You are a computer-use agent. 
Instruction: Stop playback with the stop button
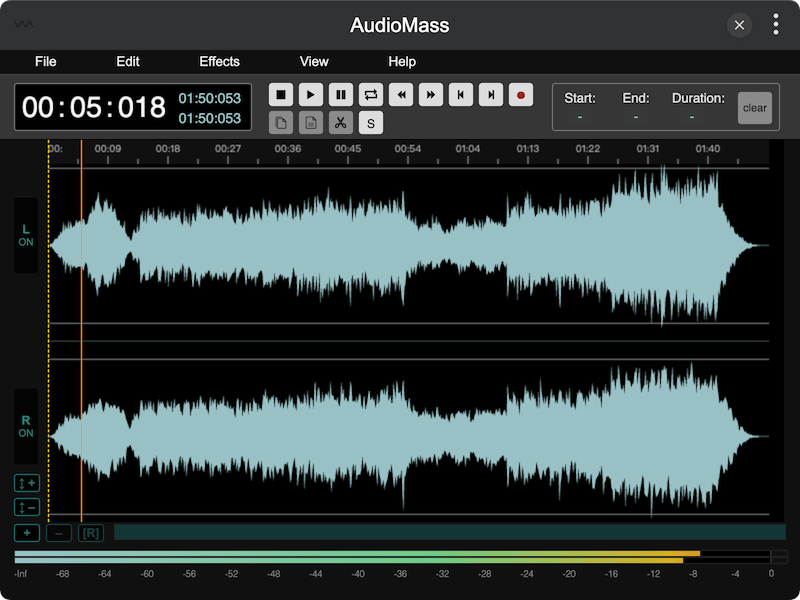[x=281, y=95]
